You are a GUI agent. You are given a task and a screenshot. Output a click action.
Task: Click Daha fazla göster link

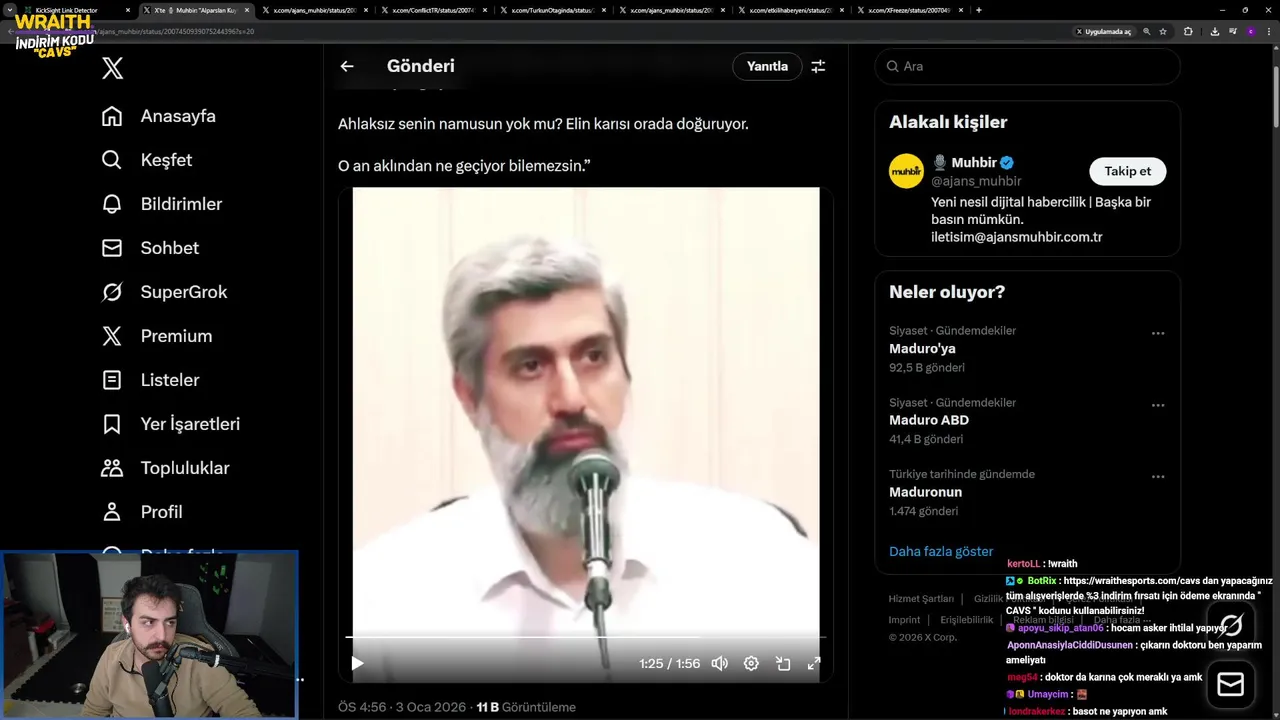(x=941, y=551)
